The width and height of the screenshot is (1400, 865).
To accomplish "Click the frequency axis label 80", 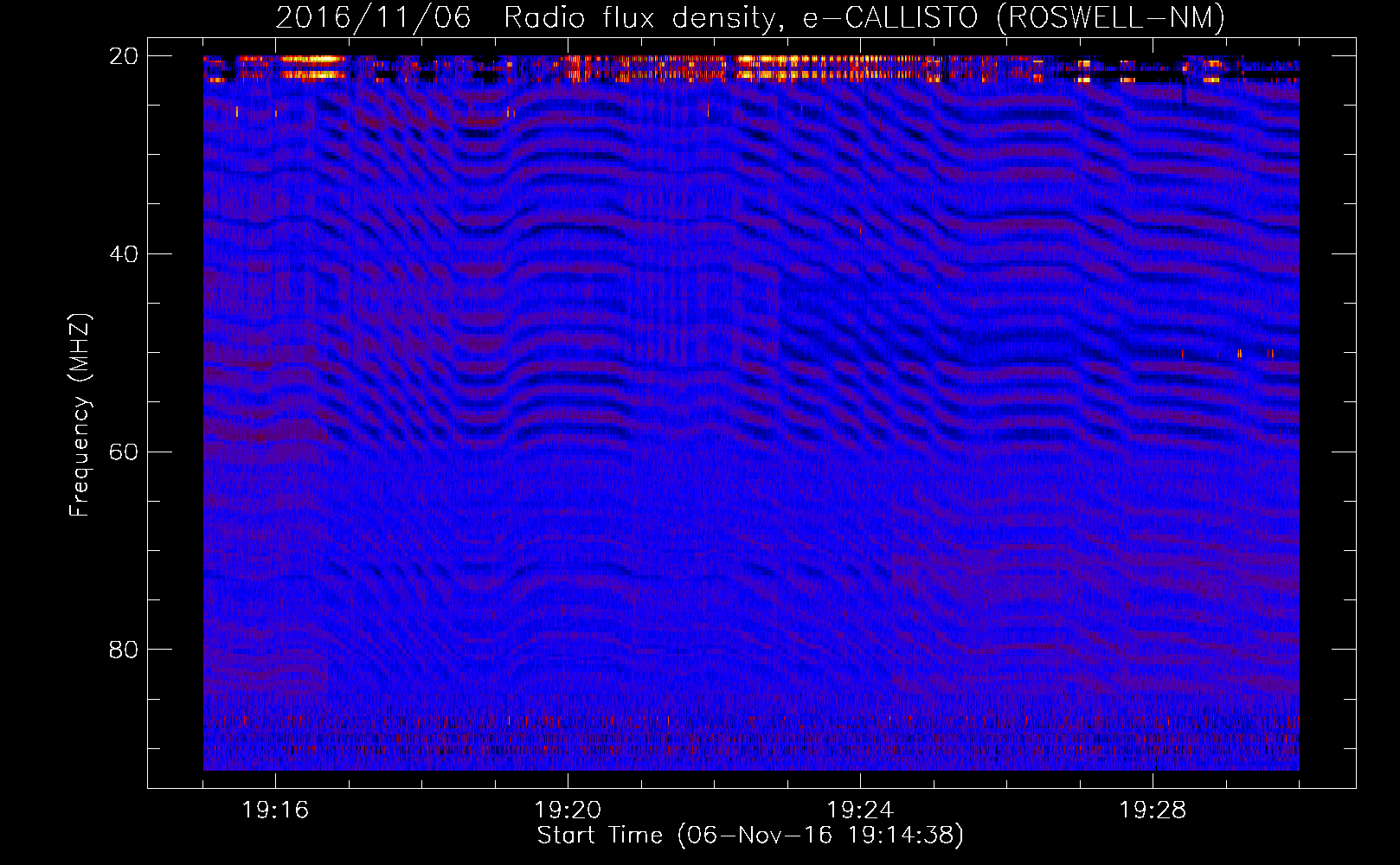I will (x=124, y=650).
